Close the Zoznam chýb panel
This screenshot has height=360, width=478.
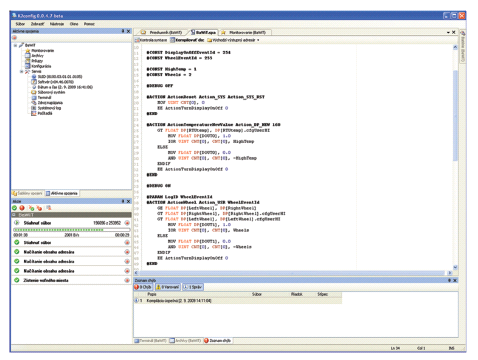455,280
